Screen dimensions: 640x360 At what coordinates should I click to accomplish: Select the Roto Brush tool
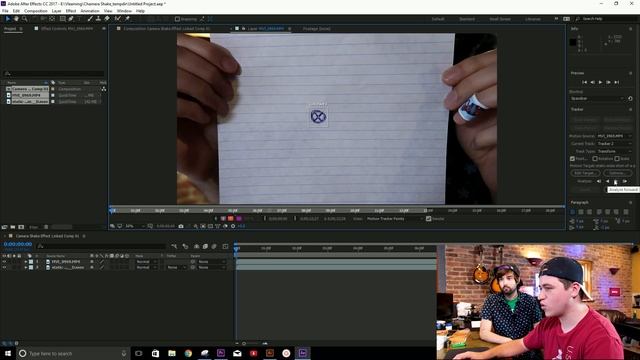click(118, 19)
